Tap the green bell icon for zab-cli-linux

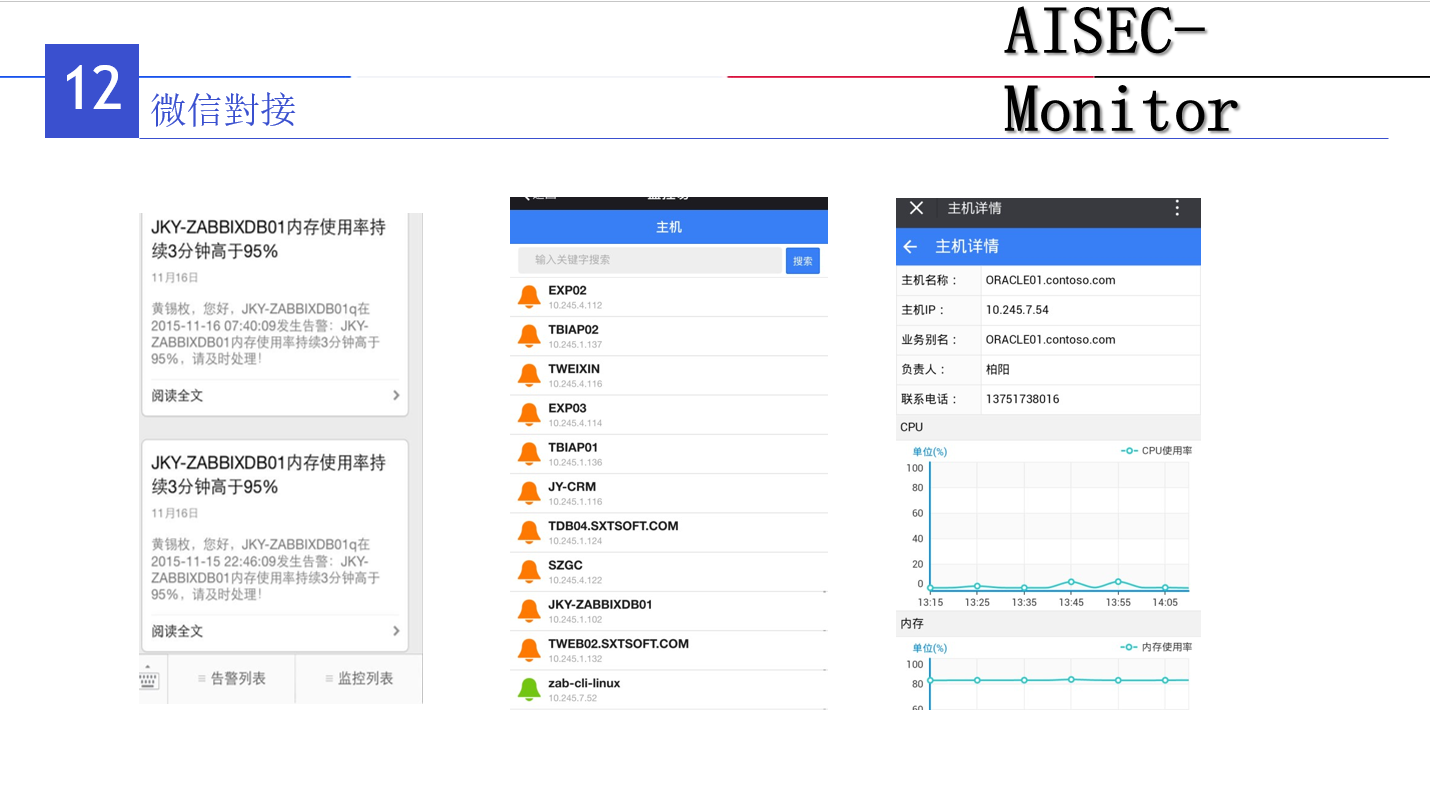pos(529,689)
